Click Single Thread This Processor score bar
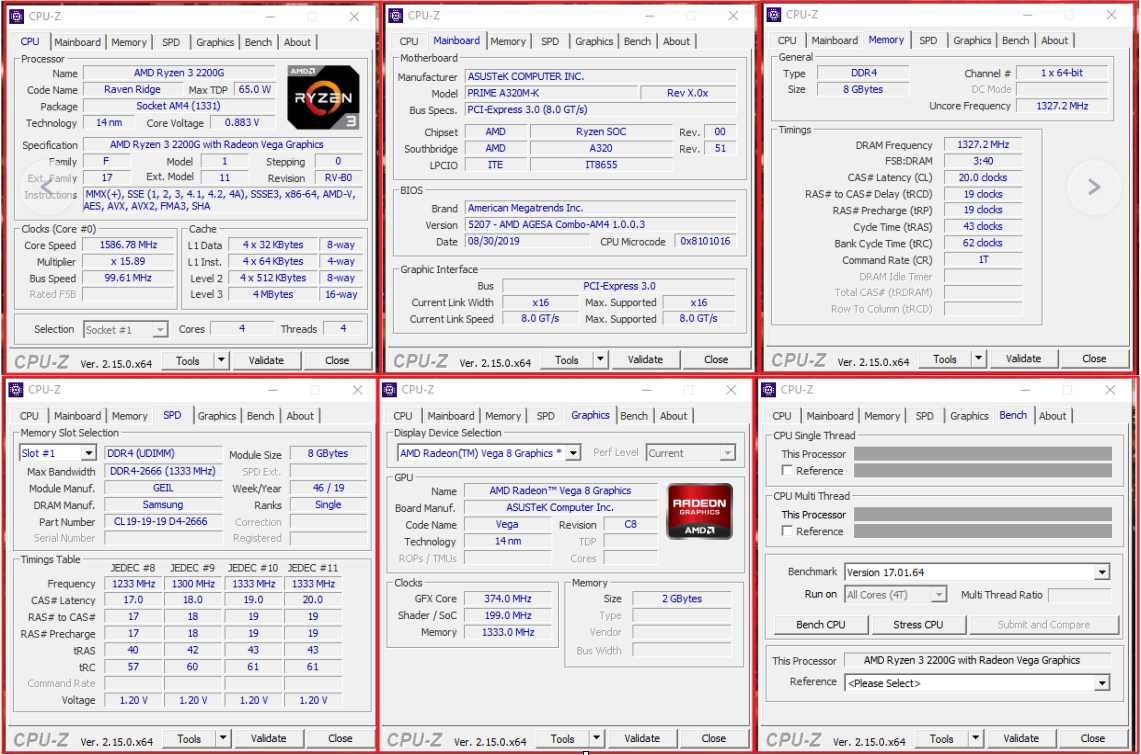The width and height of the screenshot is (1141, 755). click(x=982, y=454)
